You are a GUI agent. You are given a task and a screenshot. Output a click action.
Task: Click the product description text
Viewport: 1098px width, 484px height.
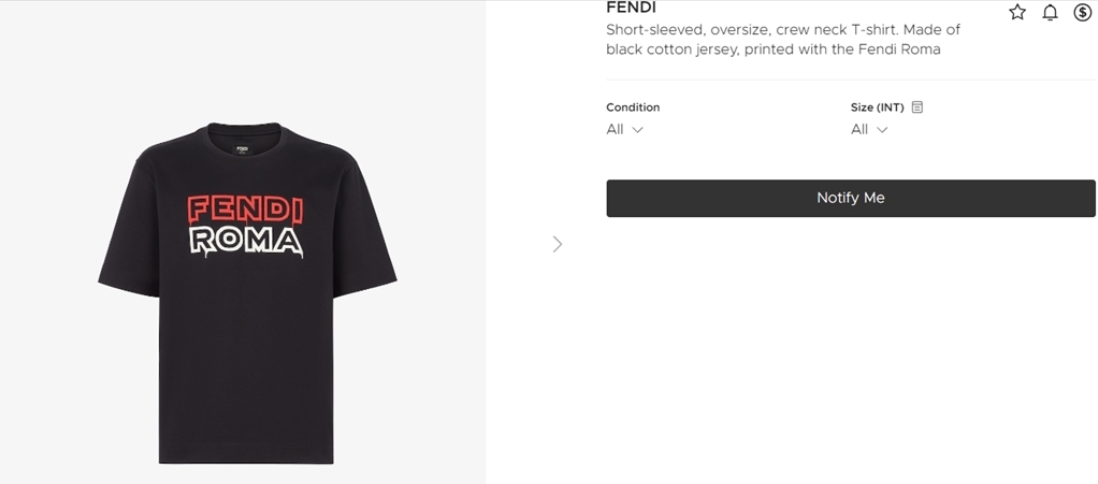tap(783, 40)
